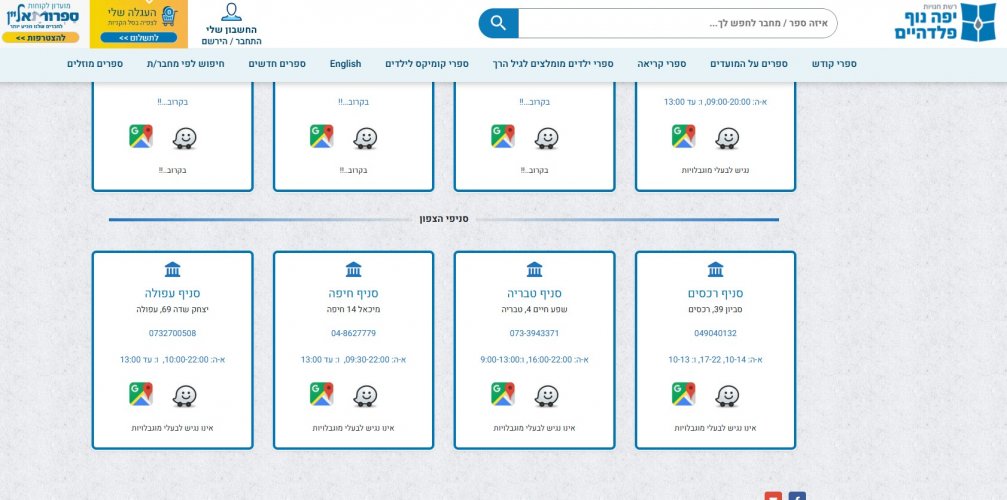The image size is (1007, 500).
Task: Switch site language to English
Action: [x=345, y=64]
